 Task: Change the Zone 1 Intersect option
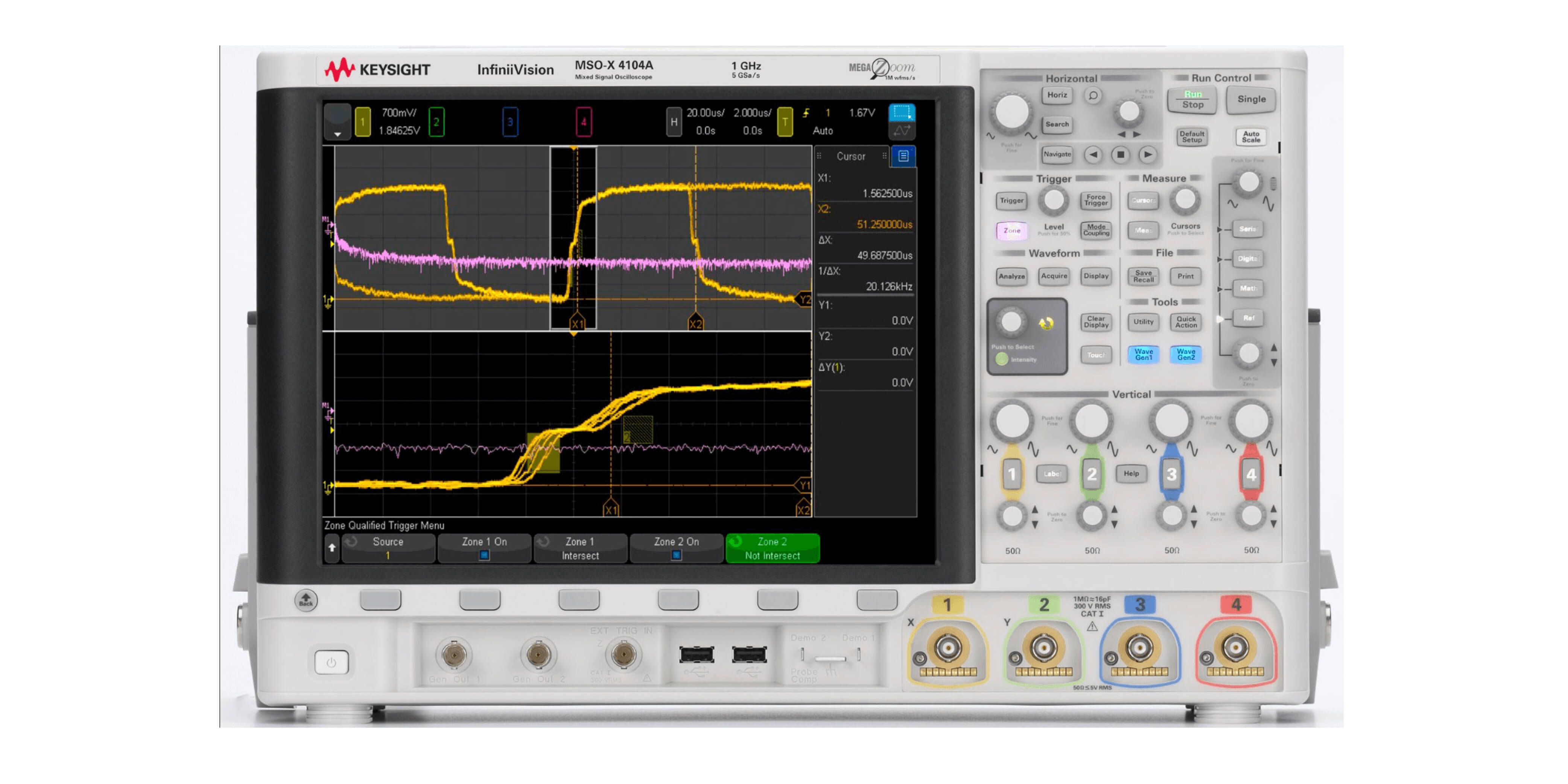(x=580, y=548)
